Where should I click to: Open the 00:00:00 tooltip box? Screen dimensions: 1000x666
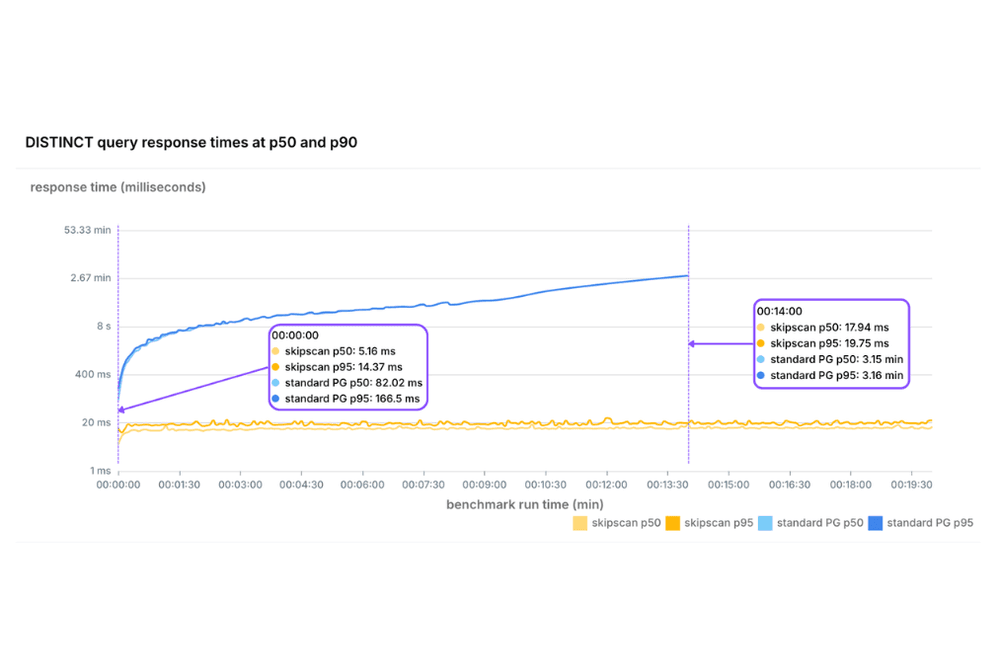(x=350, y=365)
